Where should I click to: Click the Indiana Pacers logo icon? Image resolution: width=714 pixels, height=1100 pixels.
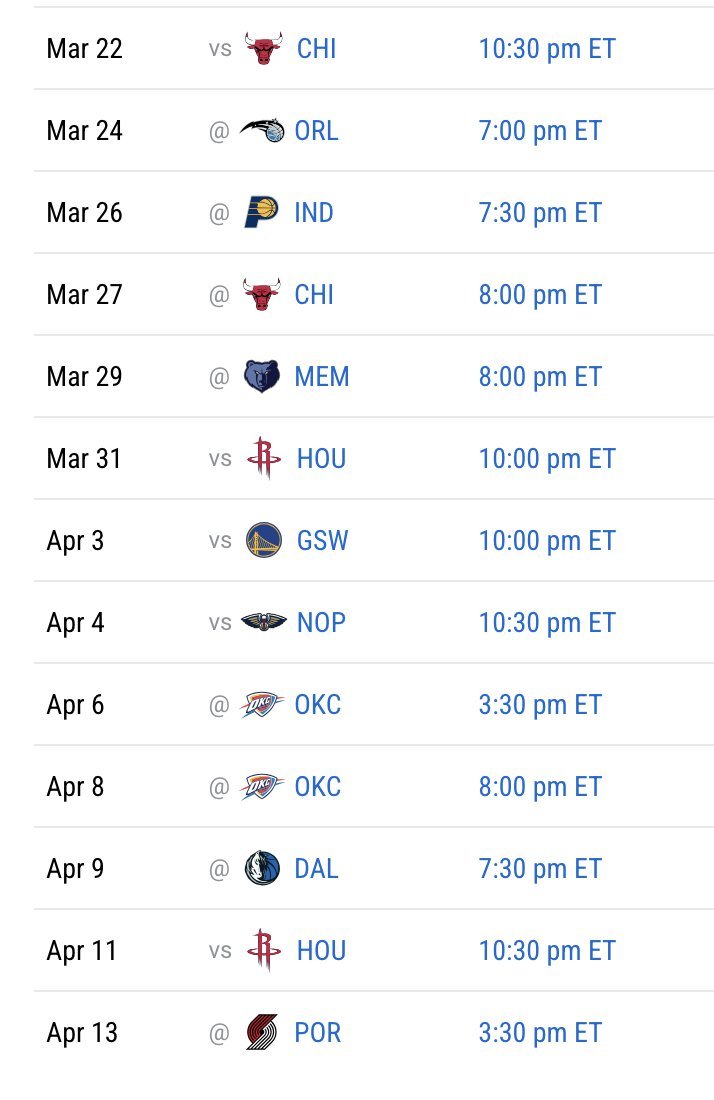[x=262, y=213]
